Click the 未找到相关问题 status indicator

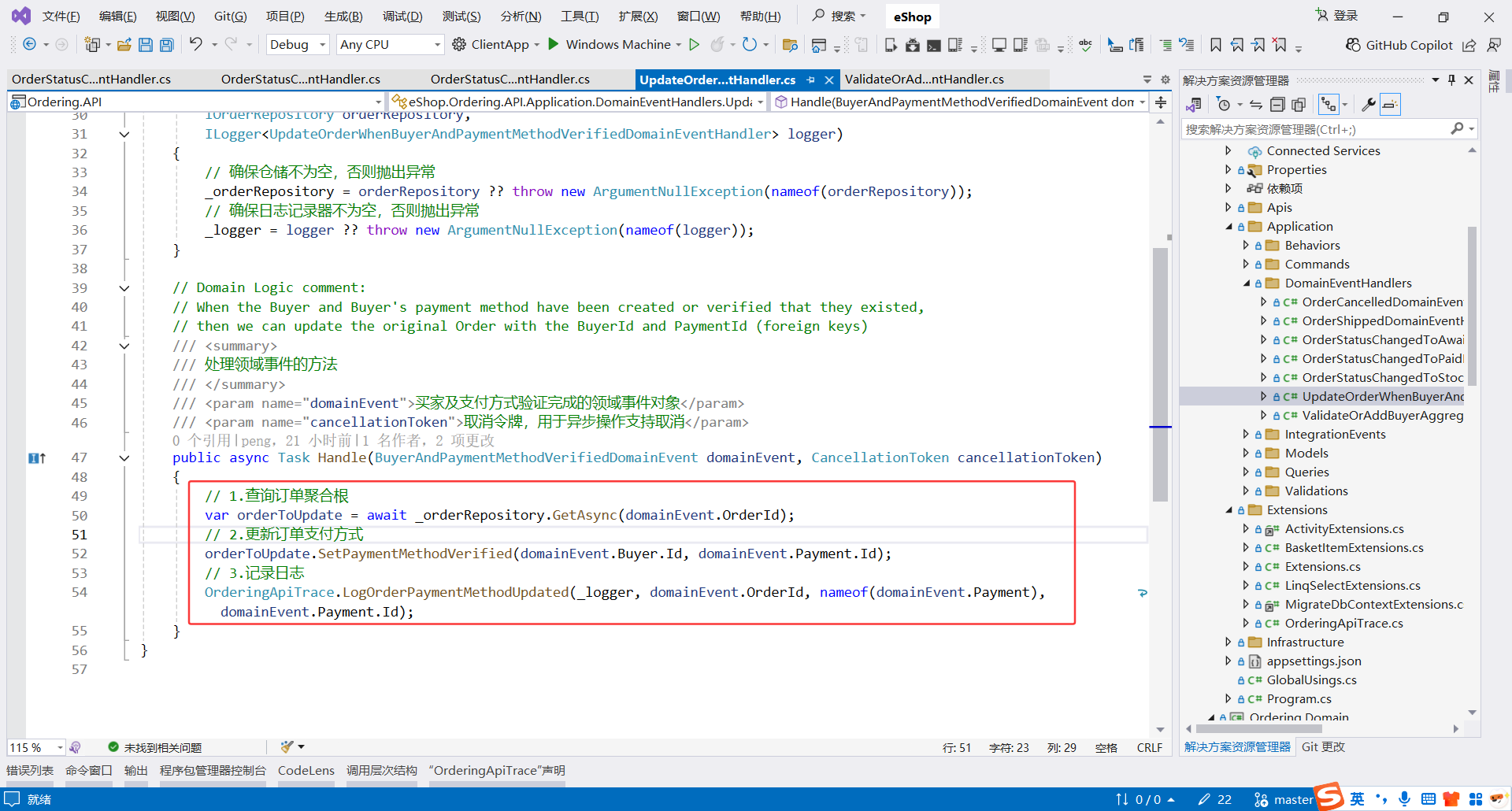click(155, 747)
